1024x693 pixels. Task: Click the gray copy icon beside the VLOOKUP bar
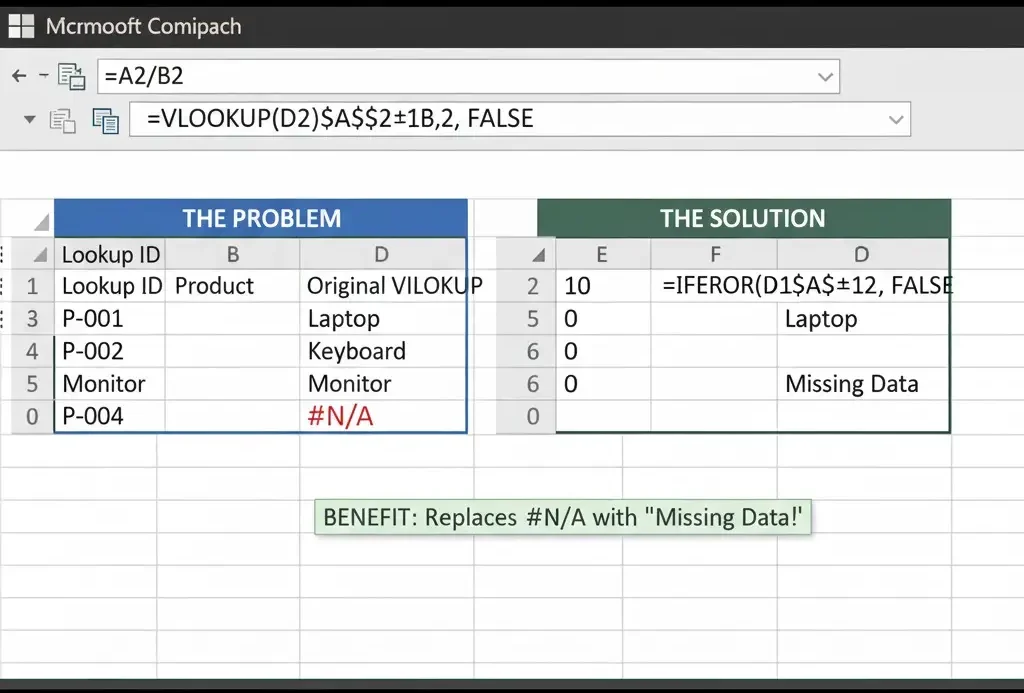[63, 120]
